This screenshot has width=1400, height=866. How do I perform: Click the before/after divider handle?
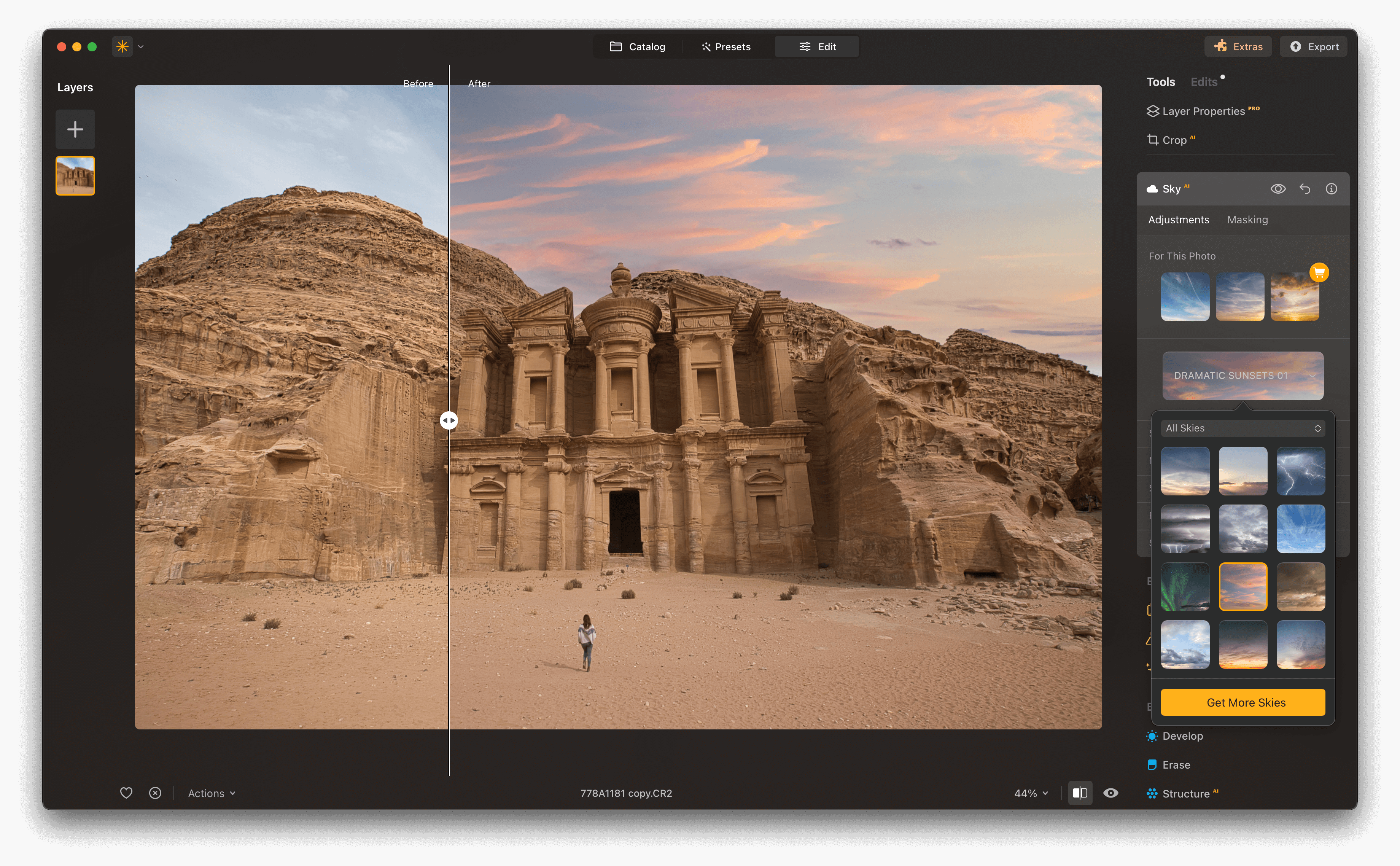point(449,420)
